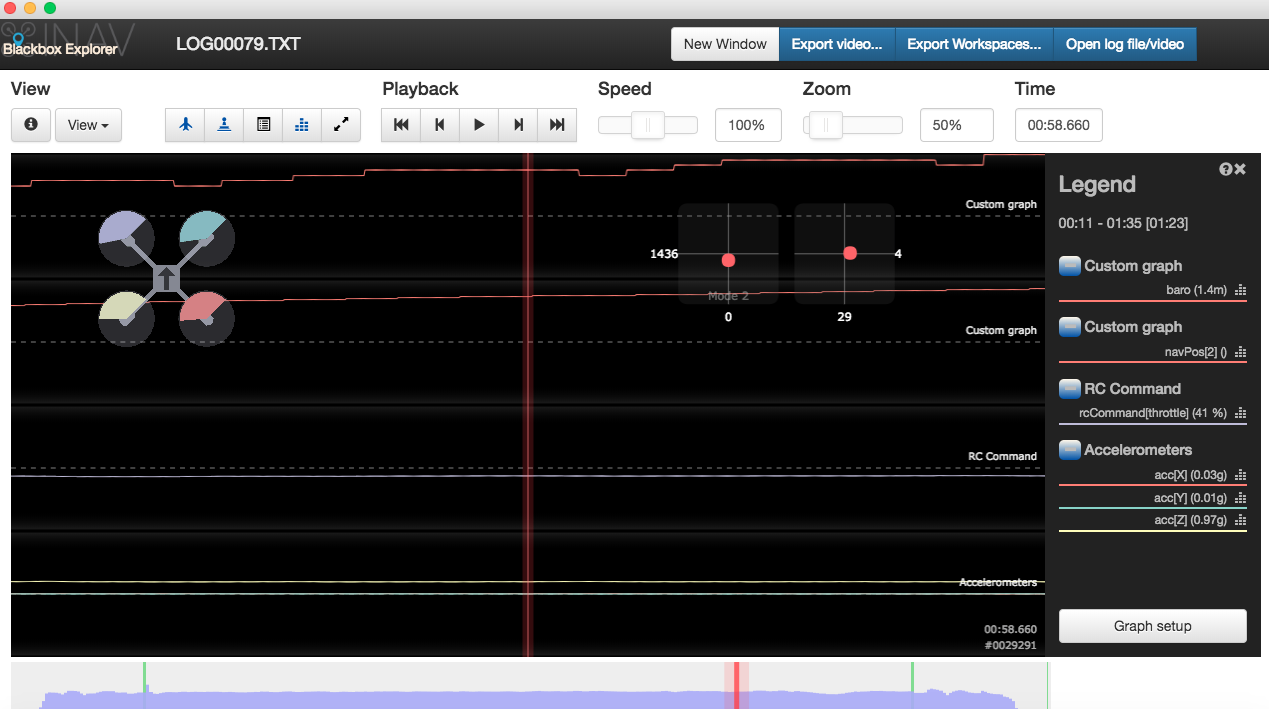The height and width of the screenshot is (709, 1269).
Task: Expand the rcCommand[throttle] spectrum options
Action: (x=1240, y=413)
